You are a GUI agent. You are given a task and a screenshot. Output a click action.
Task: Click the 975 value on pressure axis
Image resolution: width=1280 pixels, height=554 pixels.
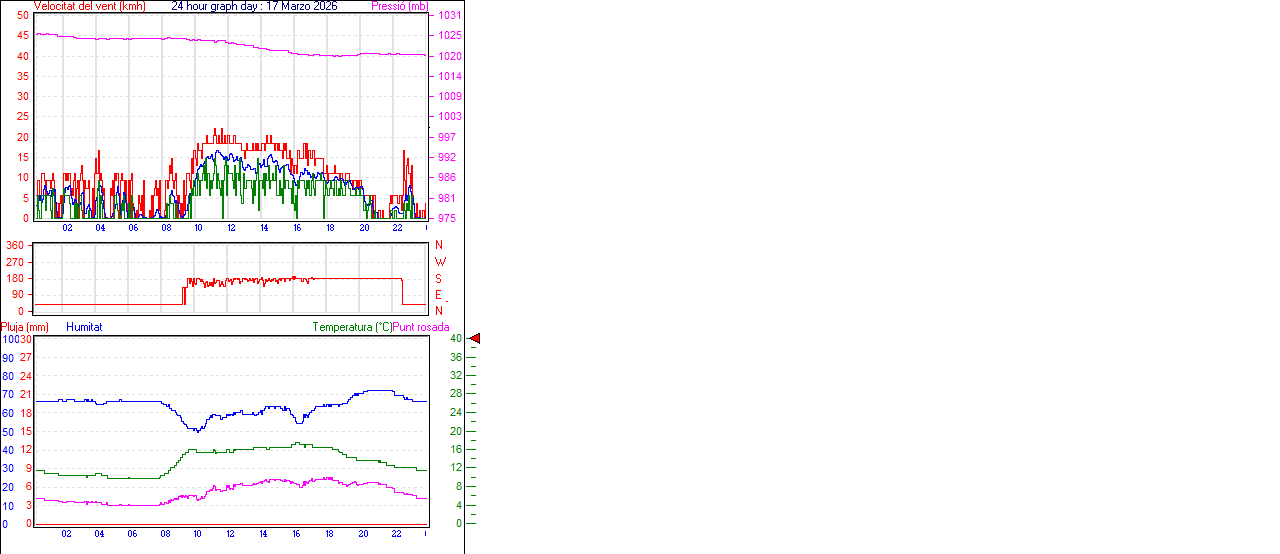click(448, 218)
